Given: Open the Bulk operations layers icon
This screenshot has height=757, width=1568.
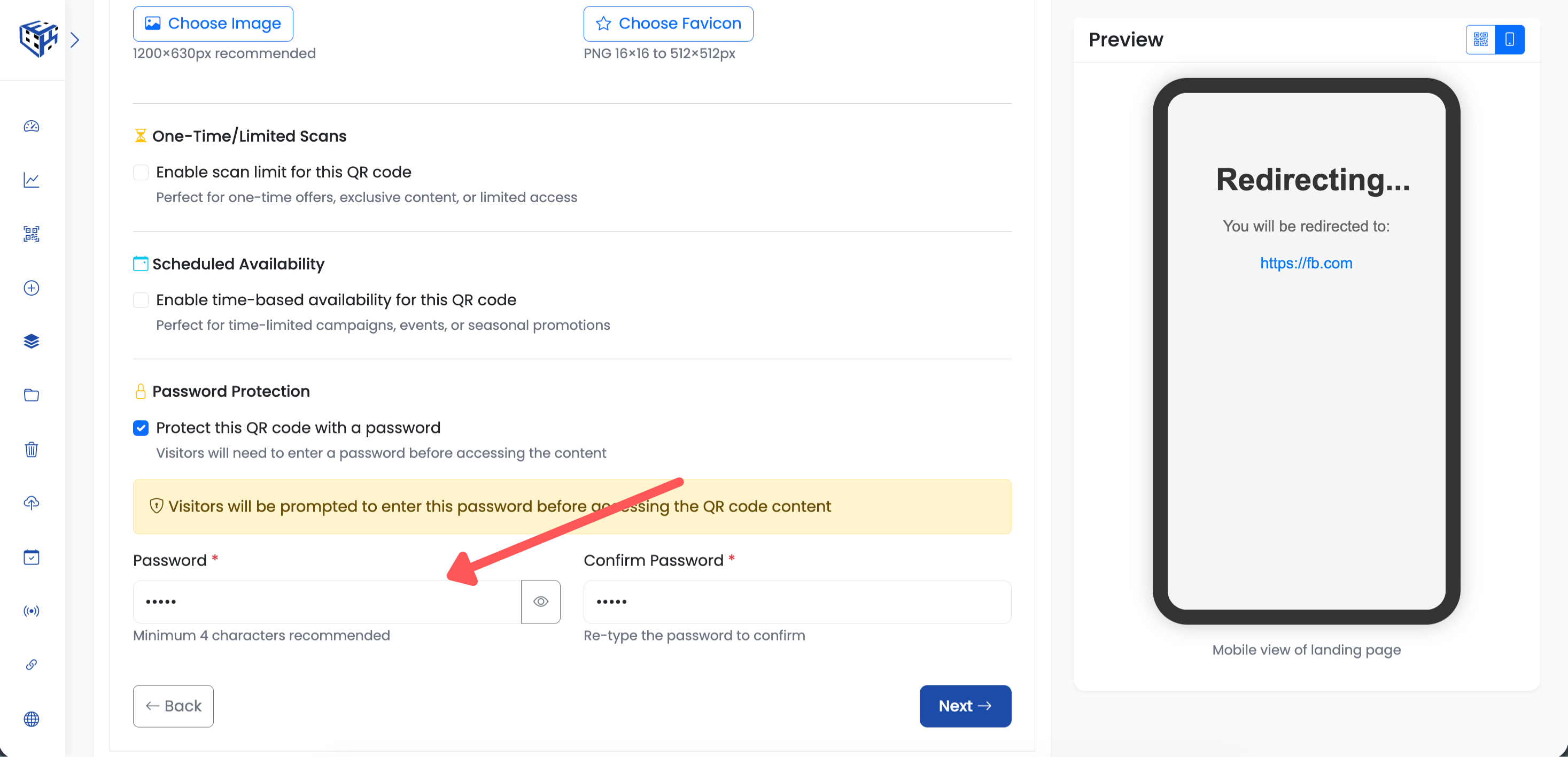Looking at the screenshot, I should pyautogui.click(x=30, y=341).
